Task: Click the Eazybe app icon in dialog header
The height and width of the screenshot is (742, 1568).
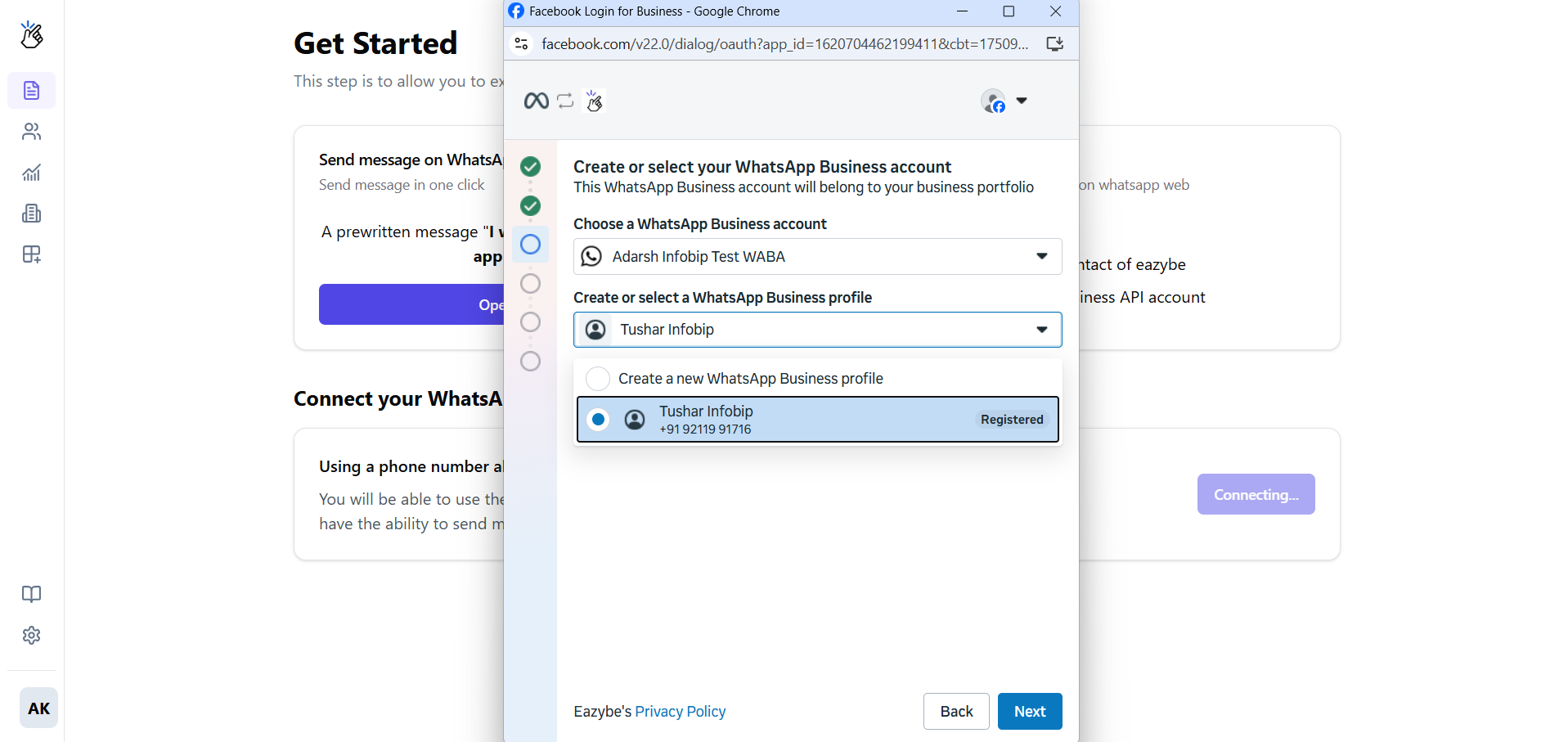Action: pos(595,101)
